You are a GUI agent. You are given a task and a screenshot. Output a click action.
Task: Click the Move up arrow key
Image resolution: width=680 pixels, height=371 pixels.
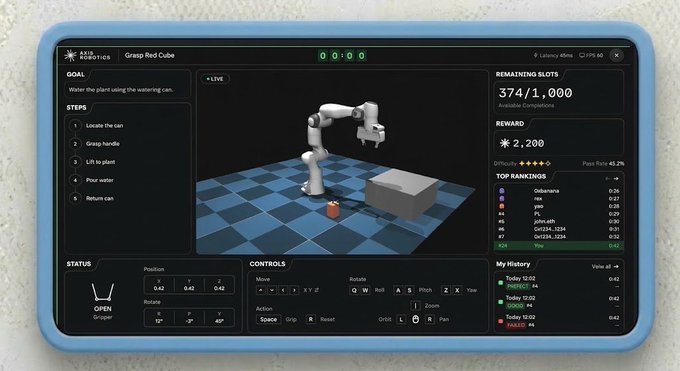[261, 290]
